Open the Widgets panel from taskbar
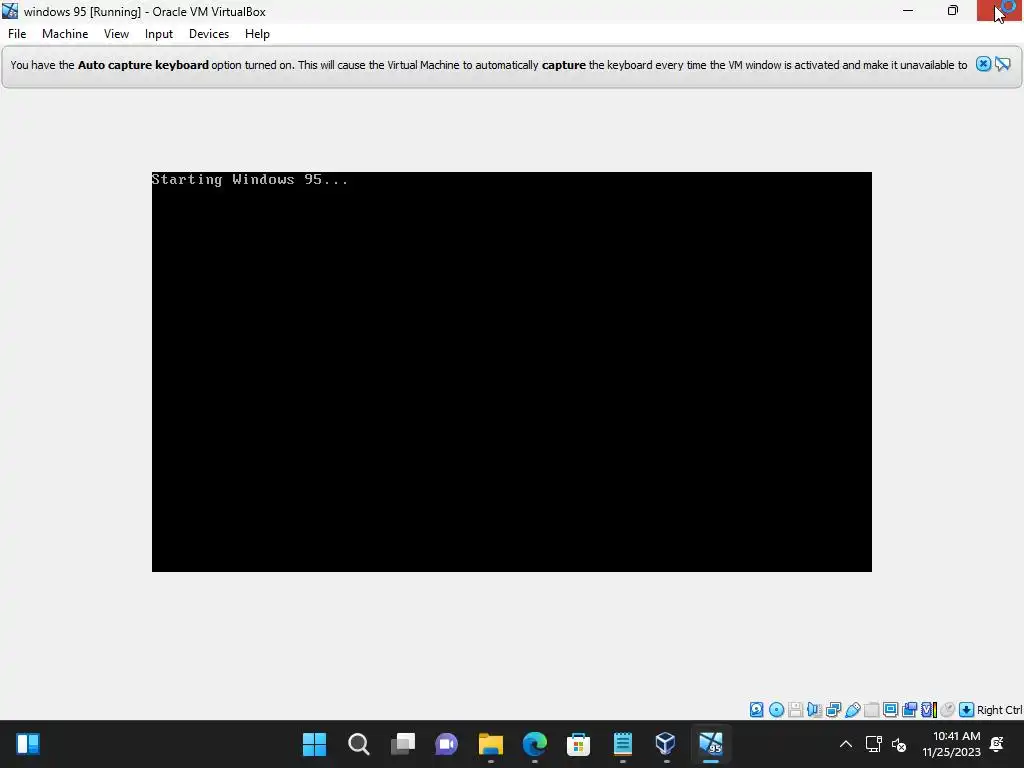The image size is (1024, 768). (x=28, y=744)
